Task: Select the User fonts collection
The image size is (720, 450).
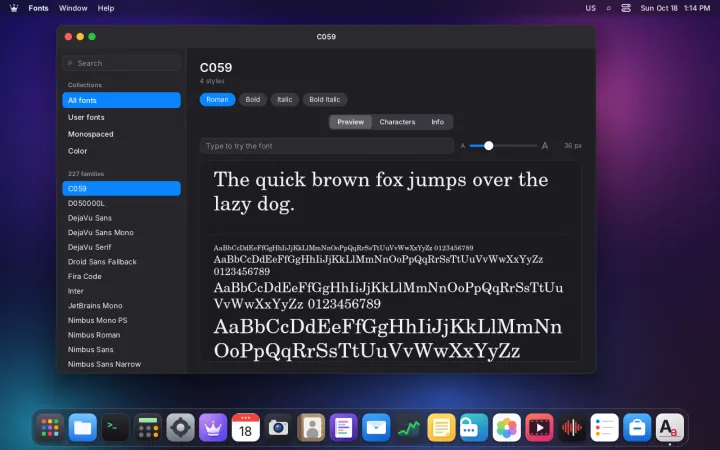Action: click(121, 117)
